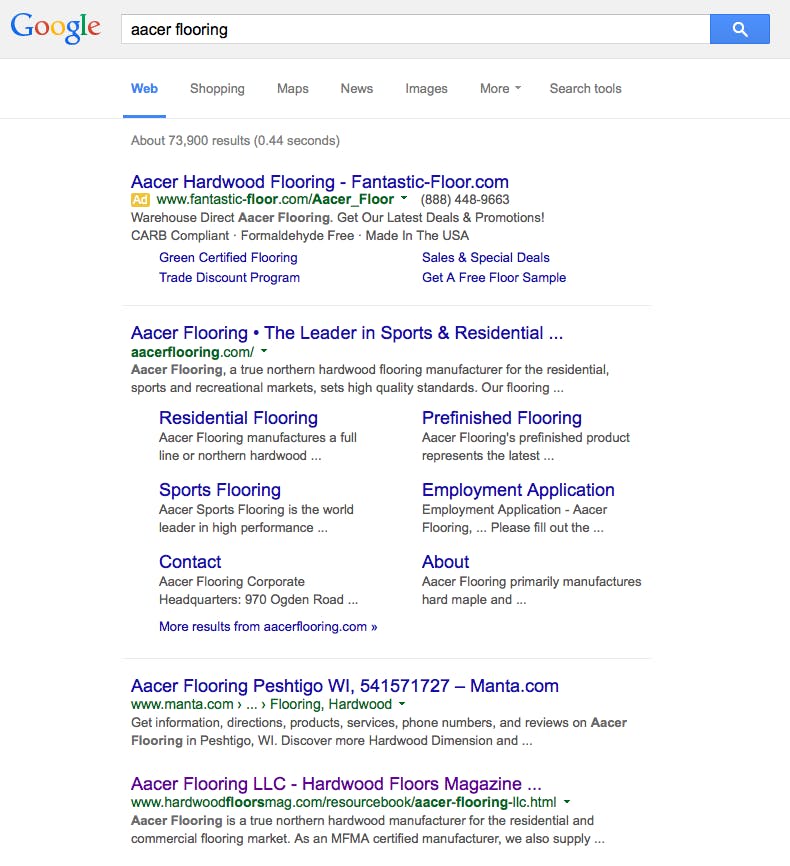The width and height of the screenshot is (790, 866).
Task: Click 'www.manta.com › ... › Flooring, Hardwood' breadcrumb
Action: (261, 704)
